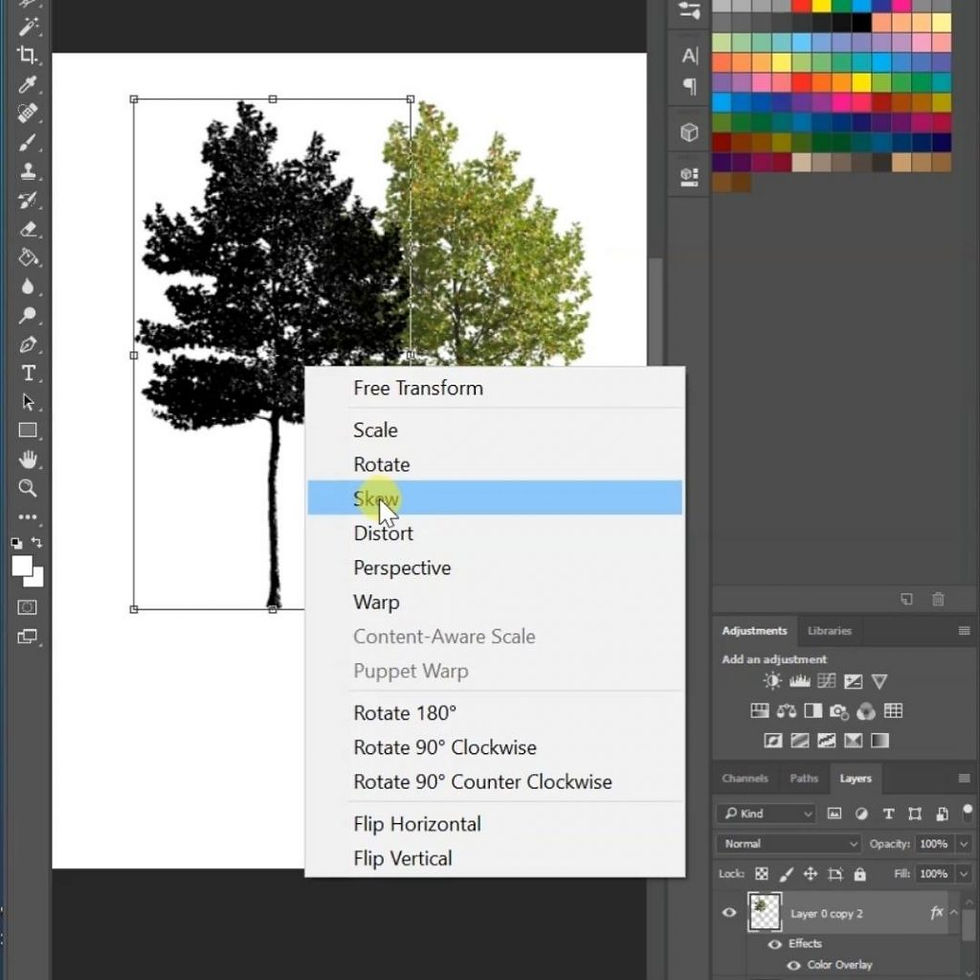This screenshot has height=980, width=980.
Task: Select the Paint Bucket tool
Action: 28,258
